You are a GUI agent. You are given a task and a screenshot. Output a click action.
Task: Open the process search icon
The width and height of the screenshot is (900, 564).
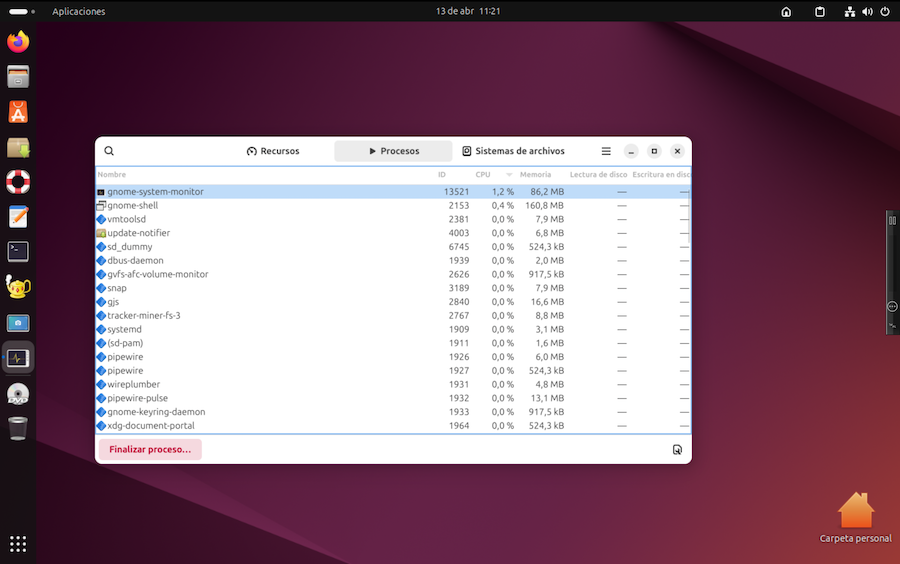coord(109,151)
